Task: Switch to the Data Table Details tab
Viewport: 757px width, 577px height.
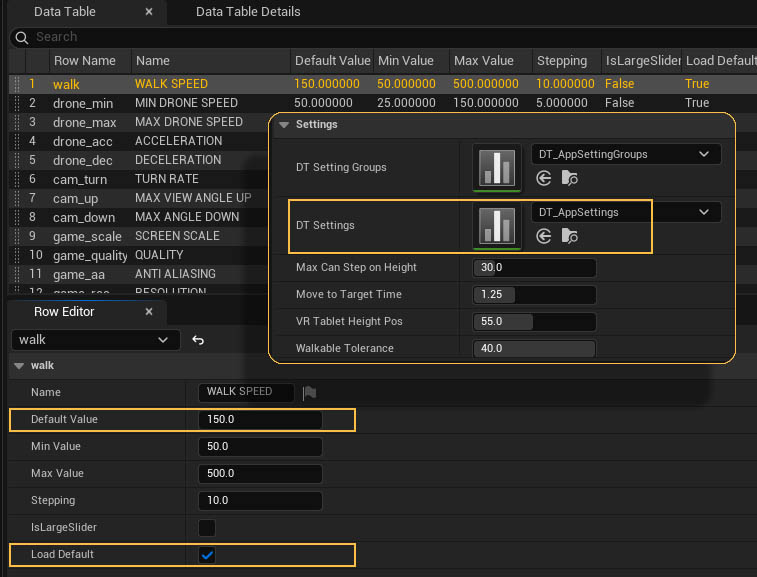Action: click(x=248, y=12)
